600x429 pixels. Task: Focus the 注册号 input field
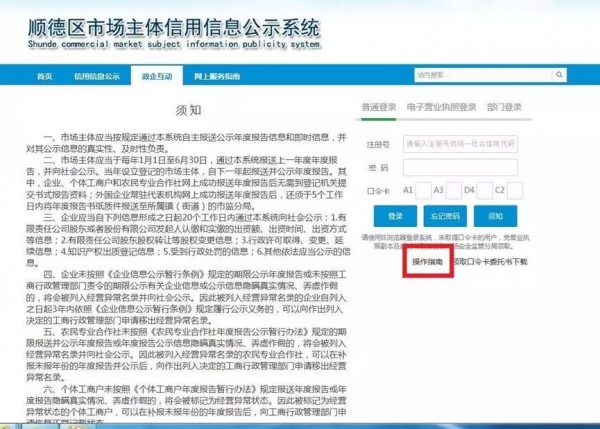click(458, 144)
